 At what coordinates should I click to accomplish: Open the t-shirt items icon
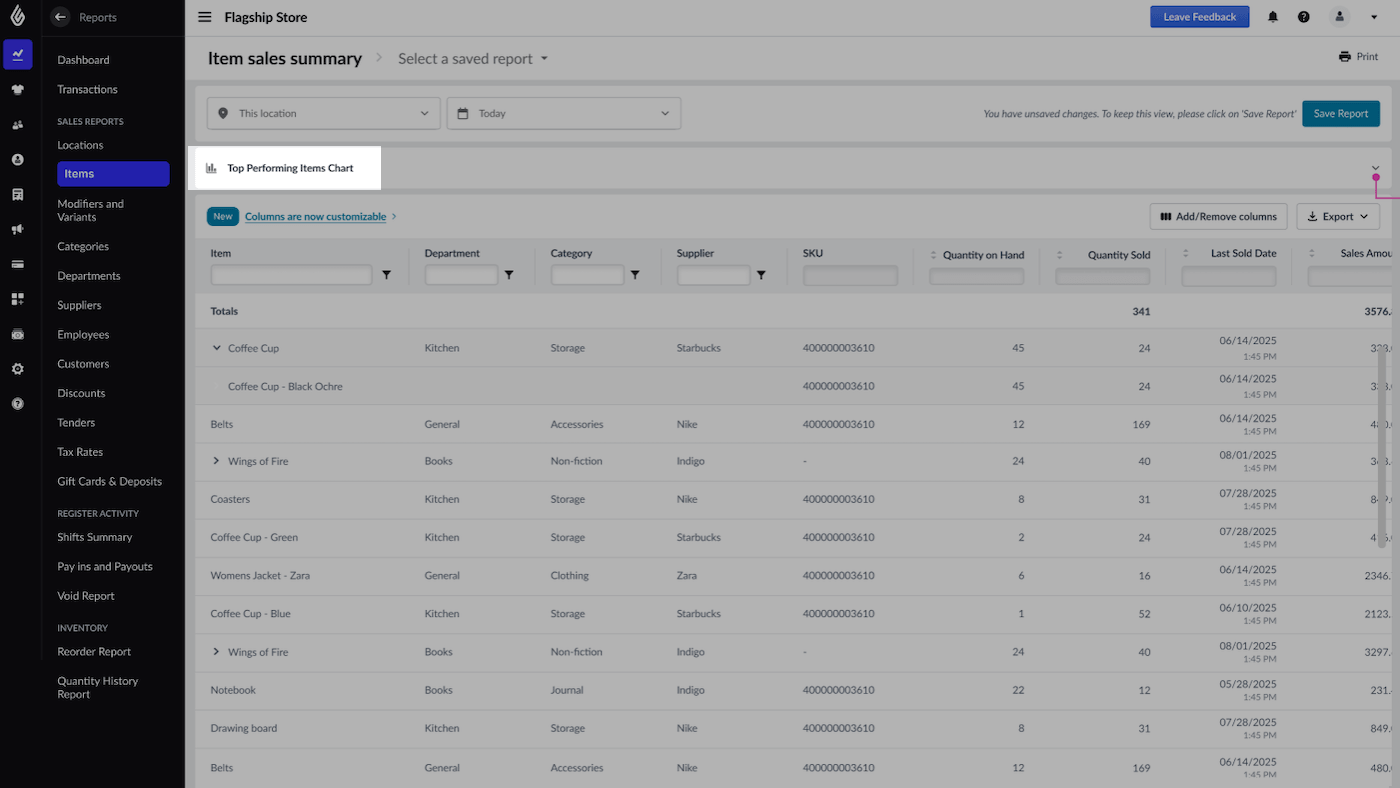tap(17, 89)
